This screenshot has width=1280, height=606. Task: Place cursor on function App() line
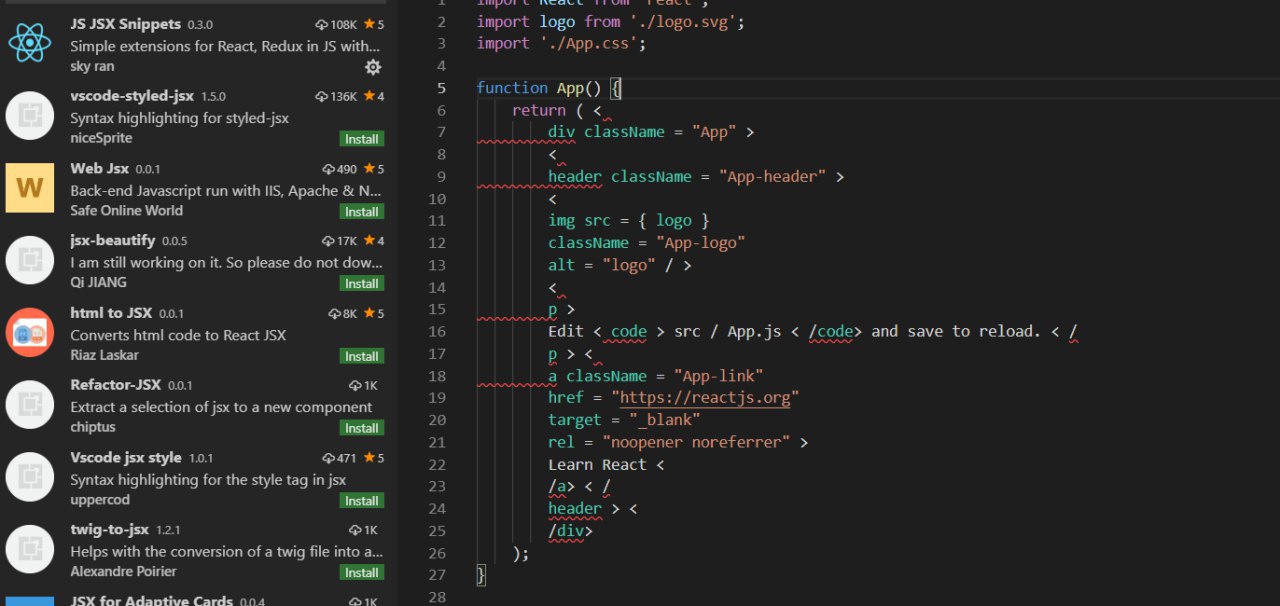tap(549, 88)
